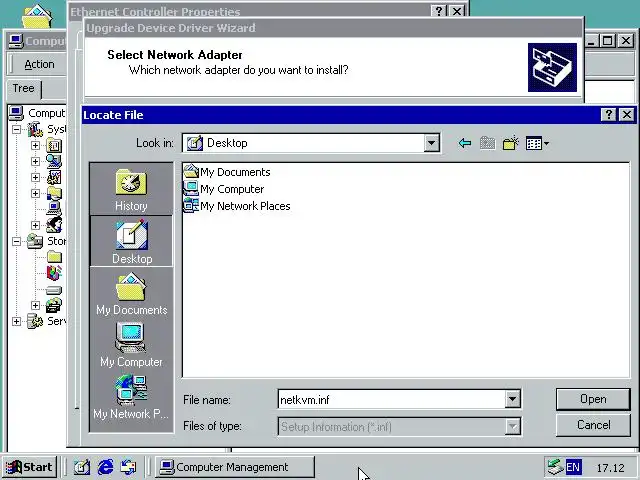640x480 pixels.
Task: Open the Look in dropdown arrow
Action: 431,143
